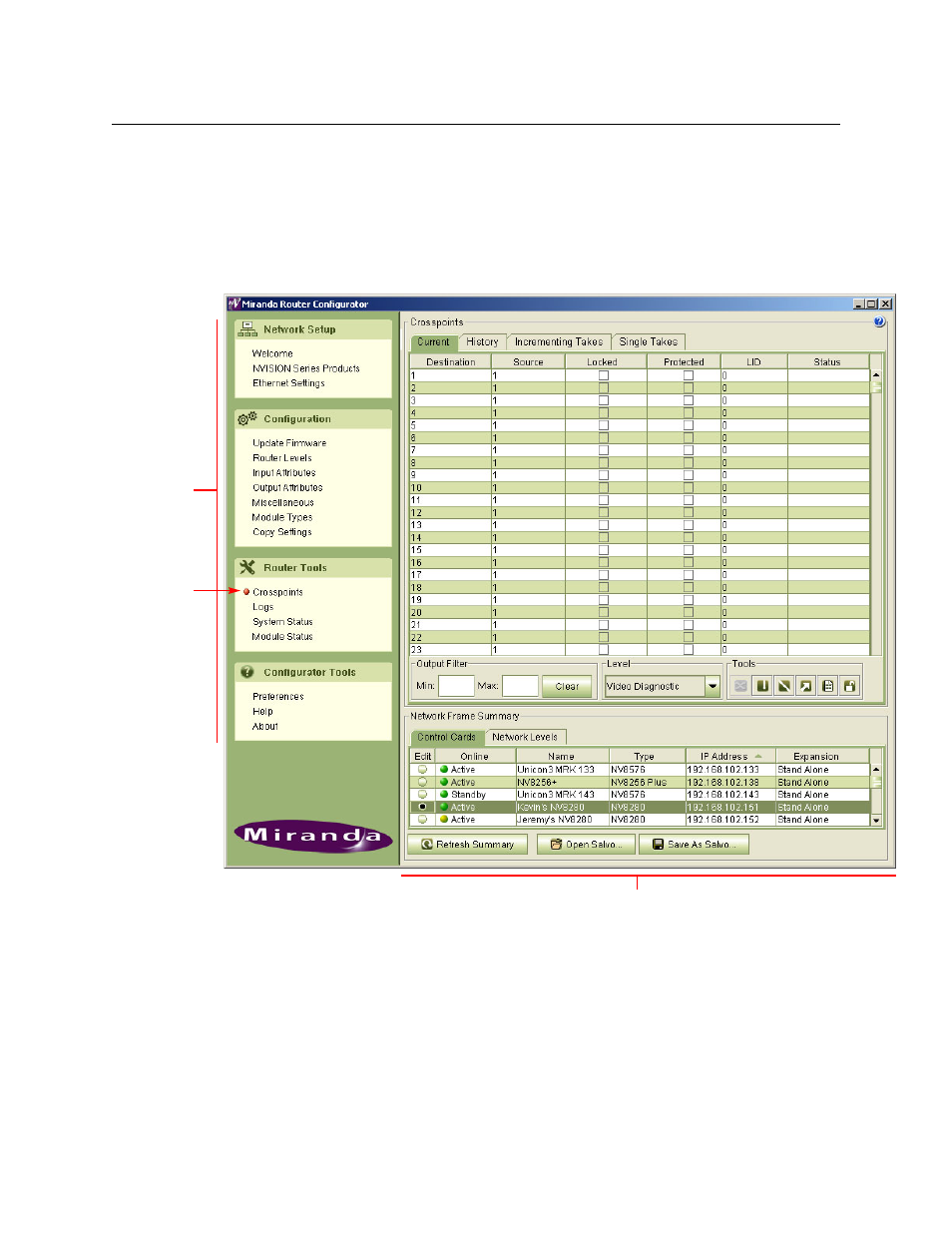Viewport: 952px width, 1233px height.
Task: Switch to the Current tab
Action: tap(433, 341)
